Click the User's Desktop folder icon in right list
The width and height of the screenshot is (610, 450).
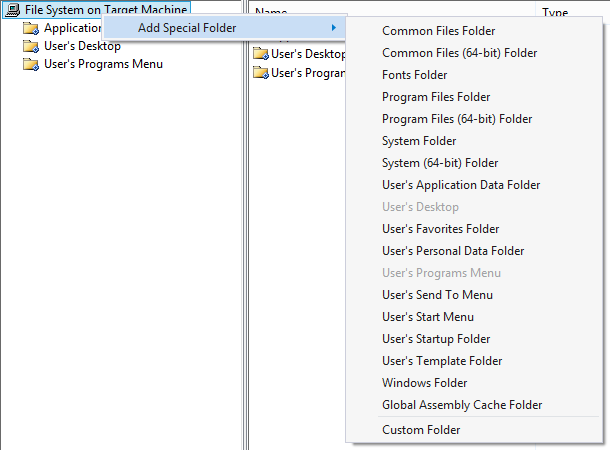261,54
